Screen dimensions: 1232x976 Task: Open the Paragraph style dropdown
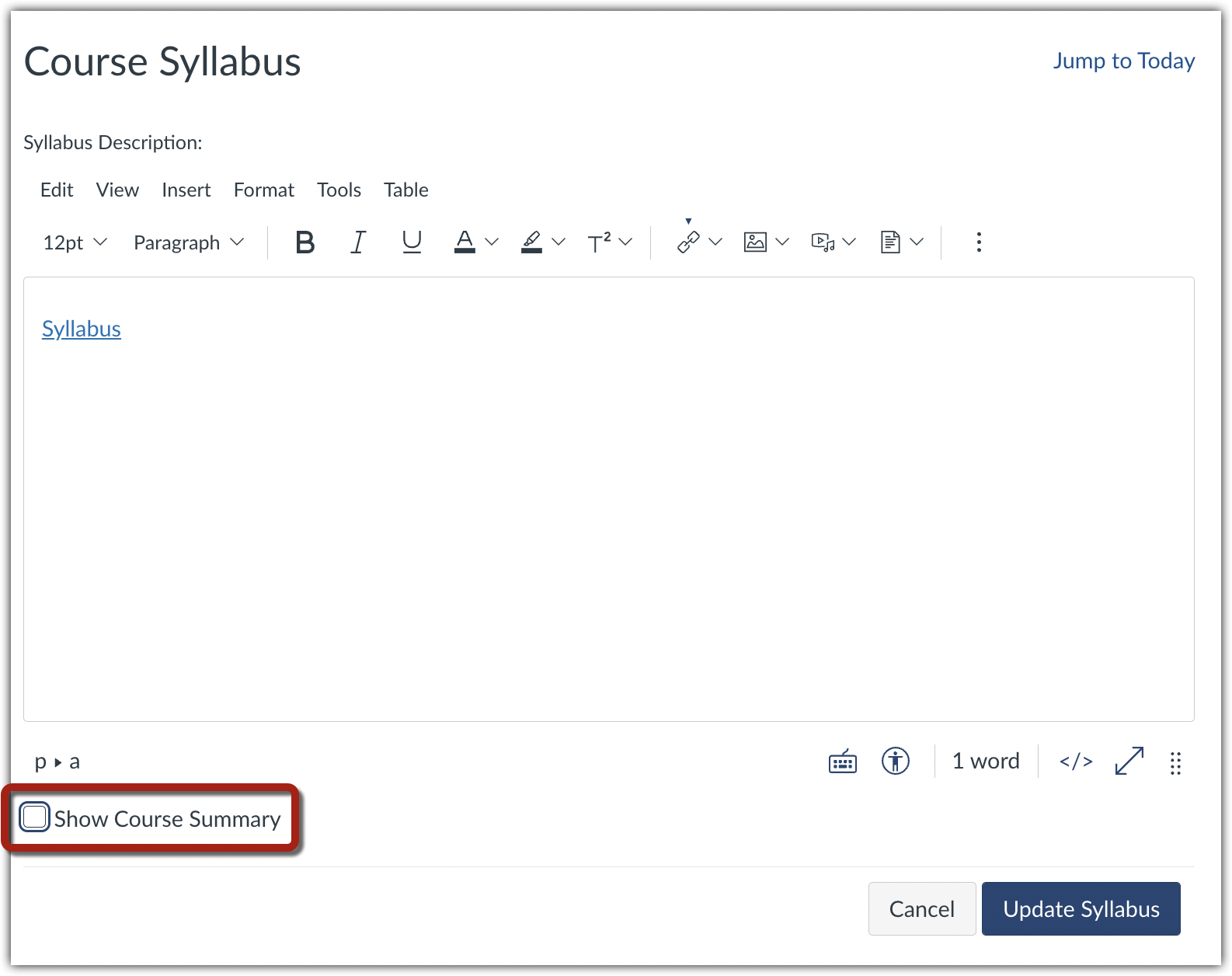click(x=189, y=242)
